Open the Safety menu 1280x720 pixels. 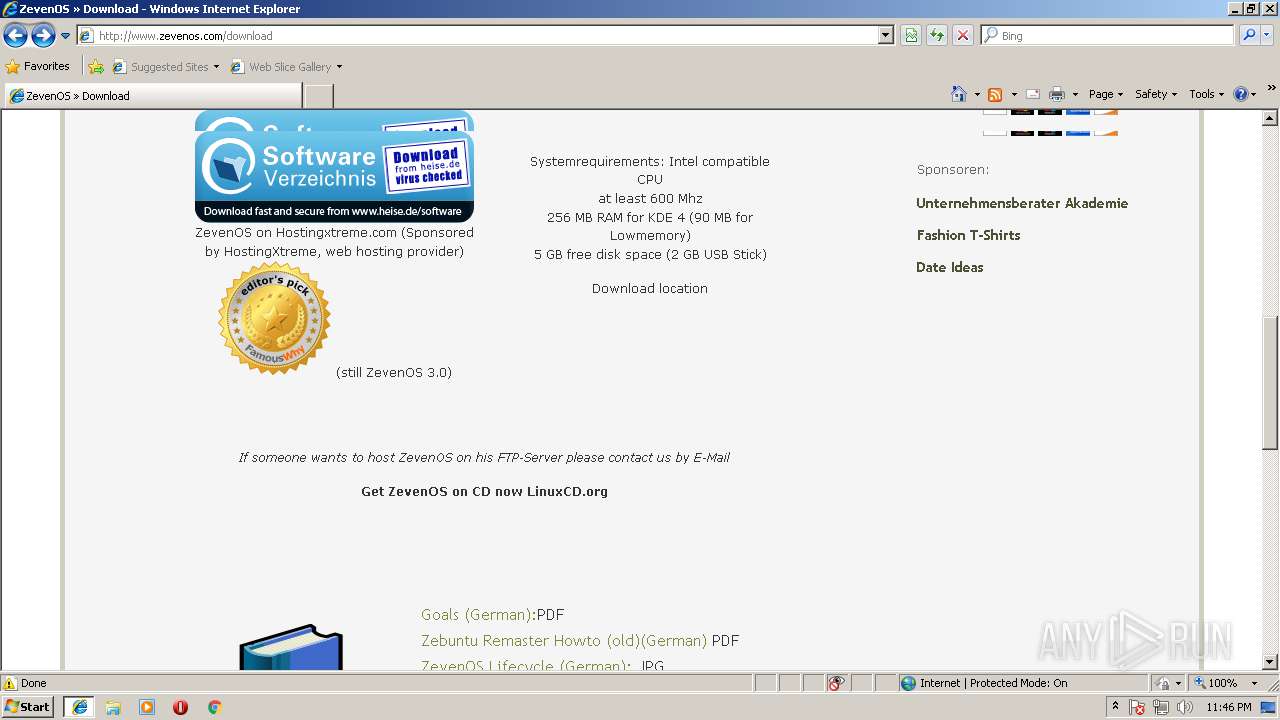click(x=1156, y=94)
